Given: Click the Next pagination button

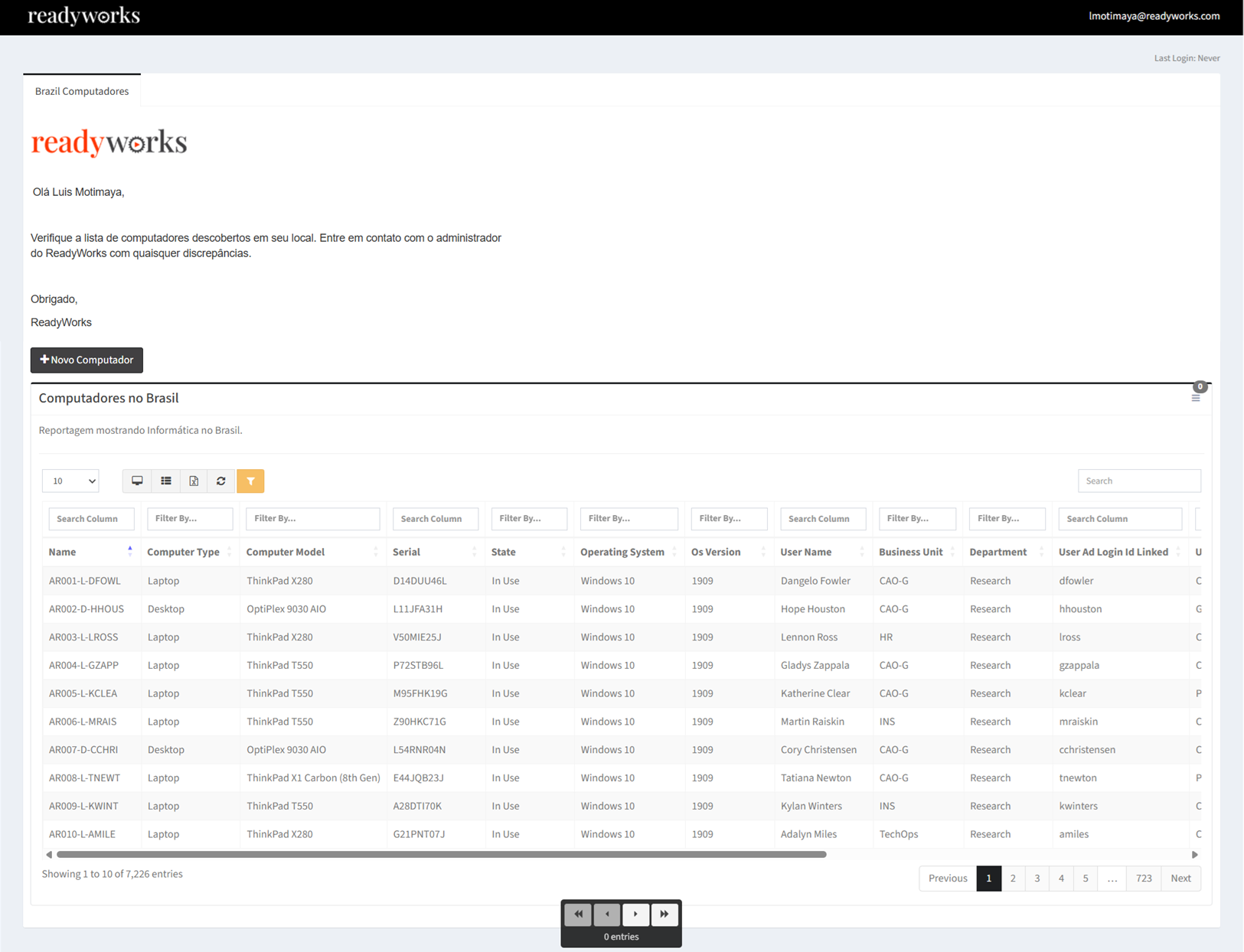Looking at the screenshot, I should (x=1180, y=878).
